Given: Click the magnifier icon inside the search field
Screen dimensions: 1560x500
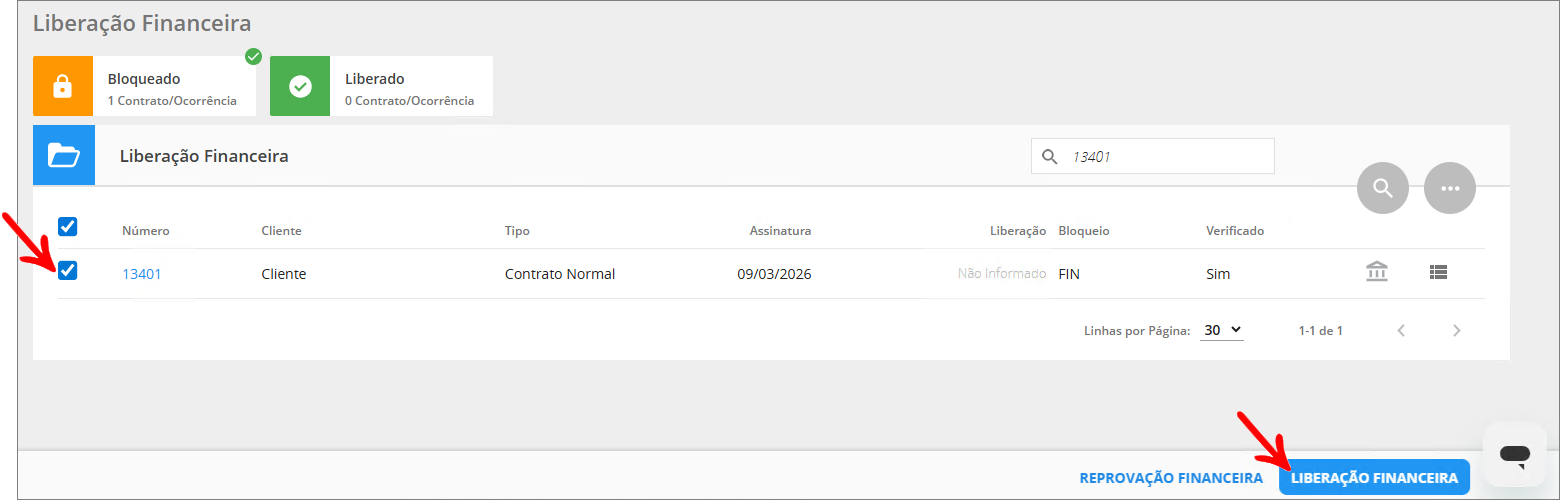Looking at the screenshot, I should tap(1050, 157).
